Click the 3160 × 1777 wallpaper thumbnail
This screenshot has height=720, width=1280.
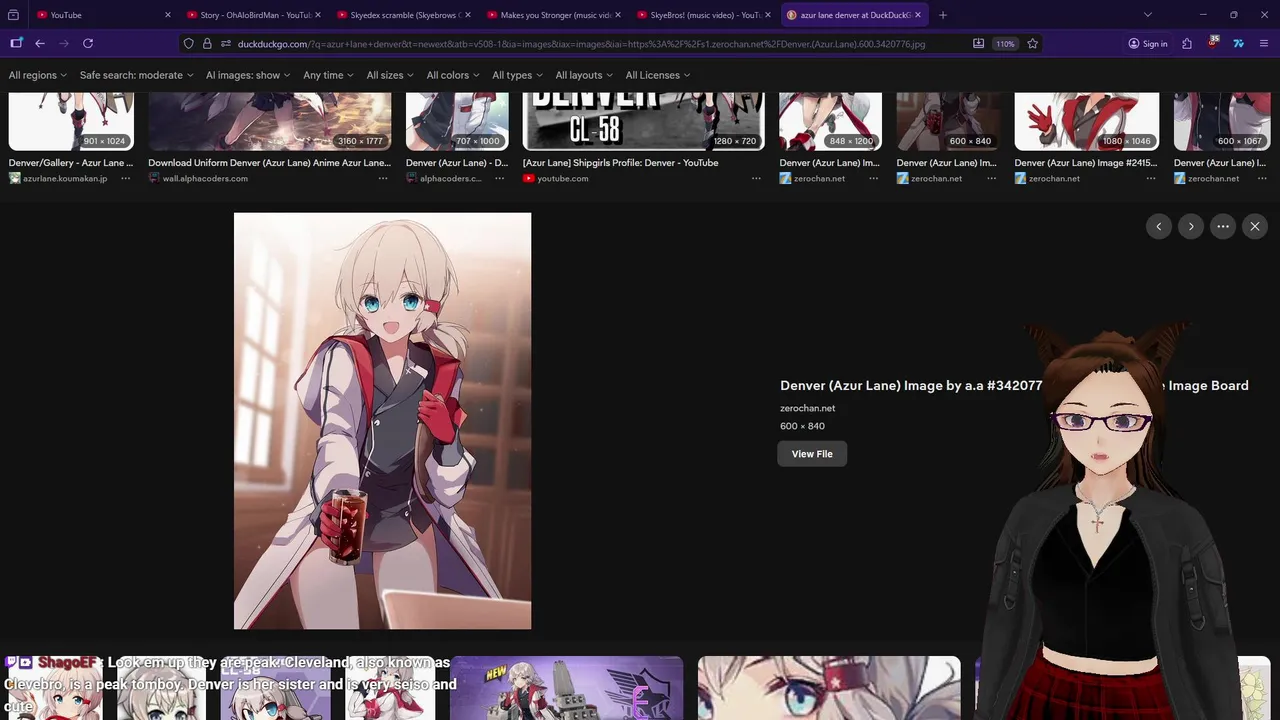tap(270, 121)
